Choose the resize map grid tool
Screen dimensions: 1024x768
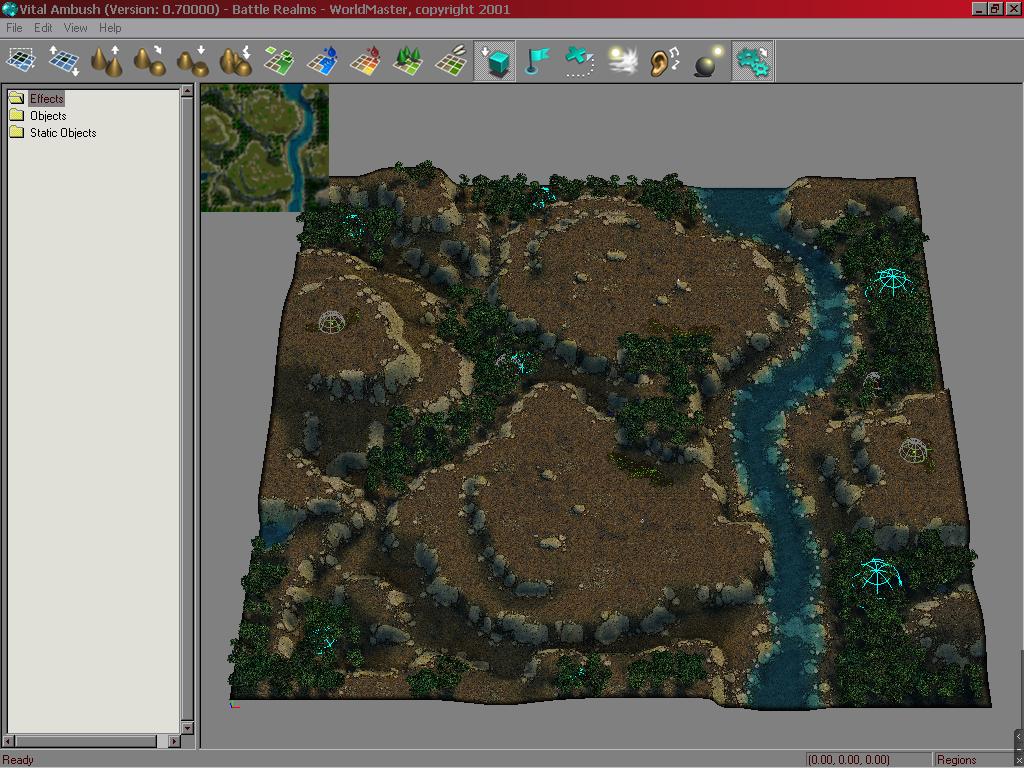(x=63, y=61)
